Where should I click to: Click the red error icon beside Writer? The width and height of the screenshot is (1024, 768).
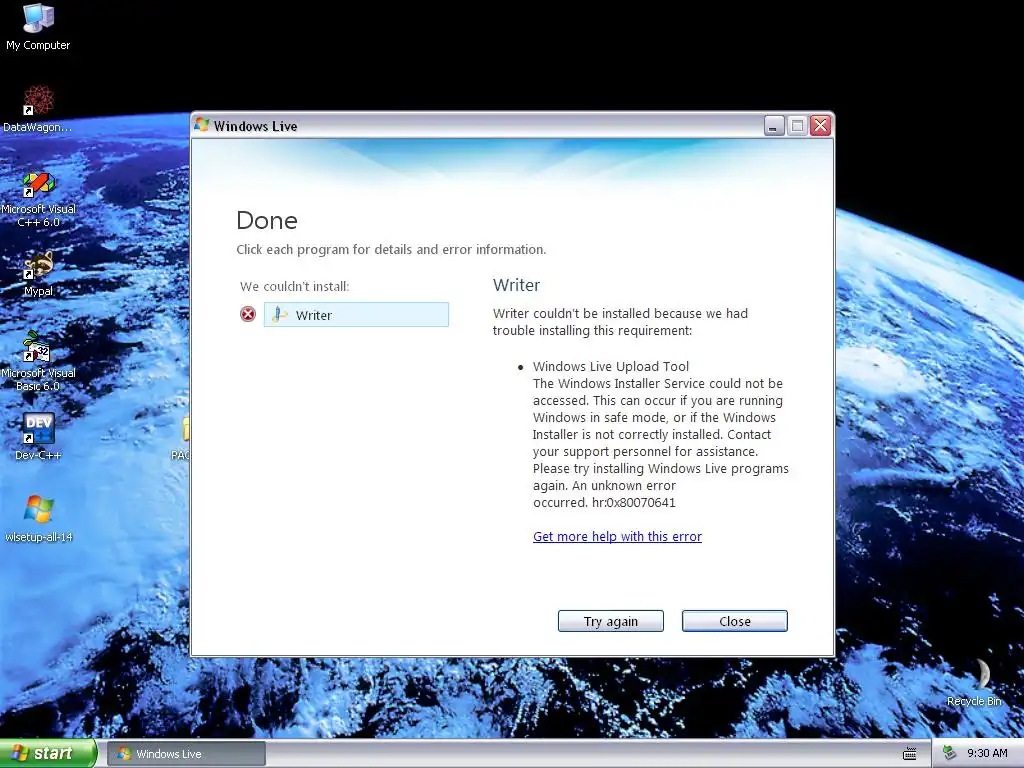point(248,315)
